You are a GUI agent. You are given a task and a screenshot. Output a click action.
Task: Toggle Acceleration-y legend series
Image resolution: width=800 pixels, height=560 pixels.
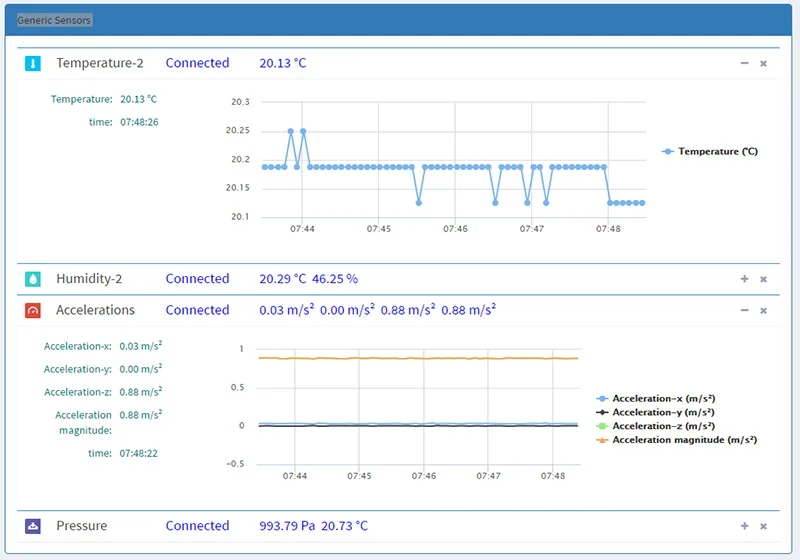pos(656,412)
